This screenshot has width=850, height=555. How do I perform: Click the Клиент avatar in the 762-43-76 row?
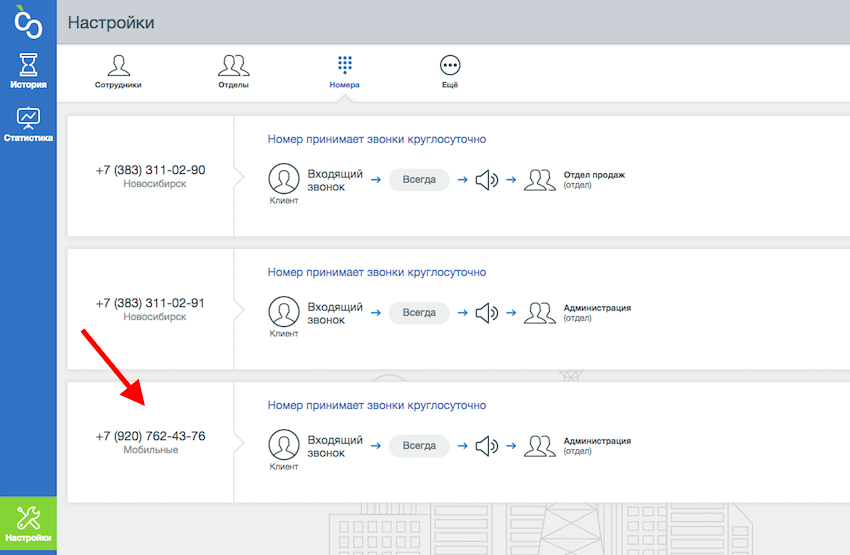[284, 445]
